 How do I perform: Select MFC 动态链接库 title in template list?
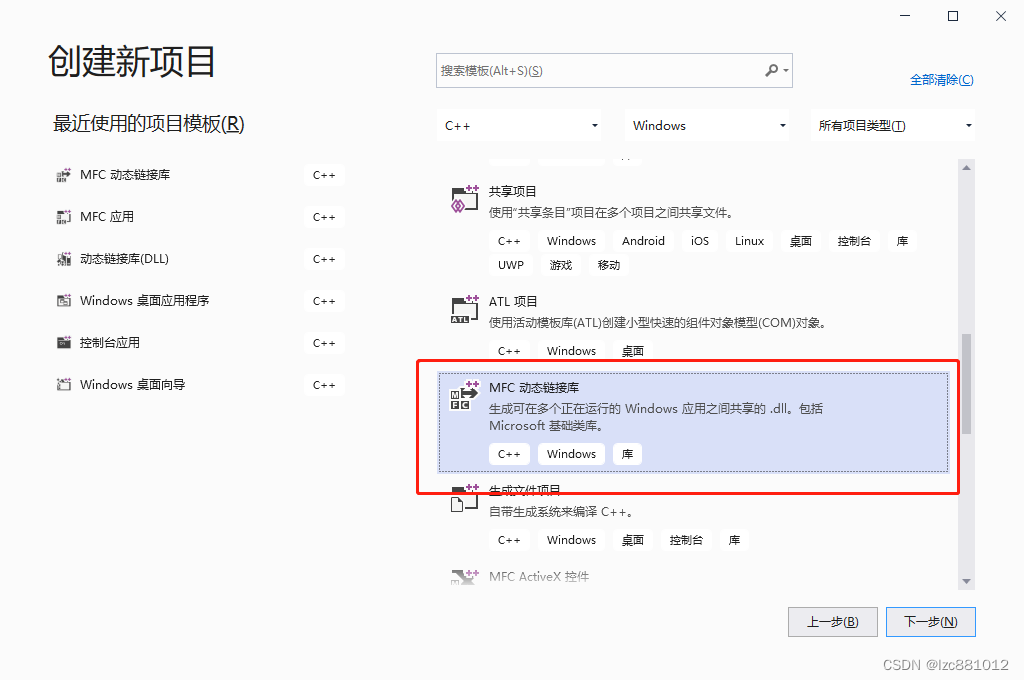click(x=534, y=387)
